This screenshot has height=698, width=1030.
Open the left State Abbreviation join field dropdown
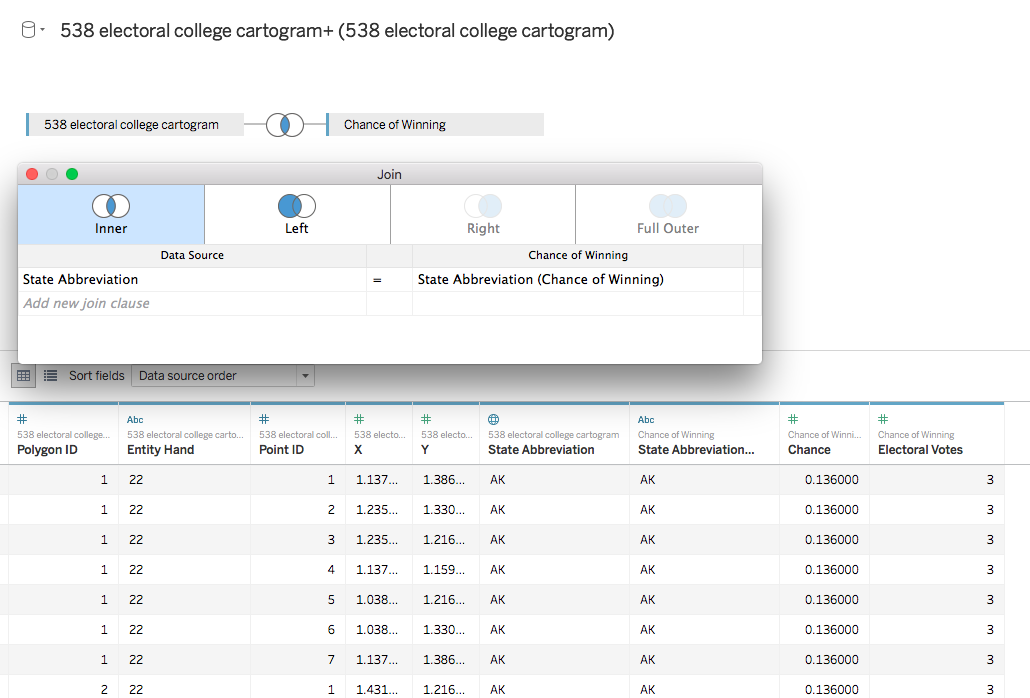190,280
